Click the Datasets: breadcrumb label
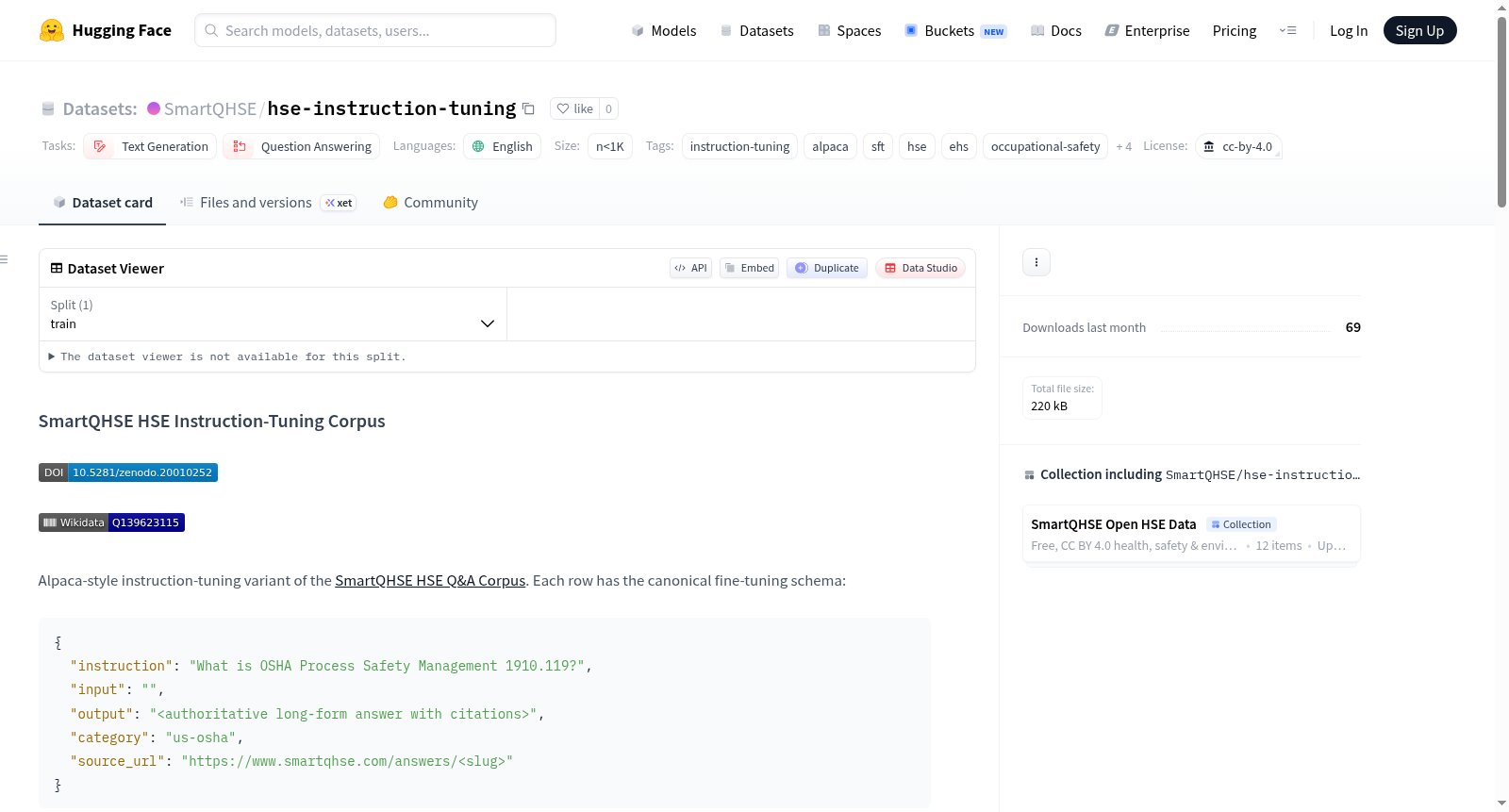The height and width of the screenshot is (812, 1509). point(100,108)
